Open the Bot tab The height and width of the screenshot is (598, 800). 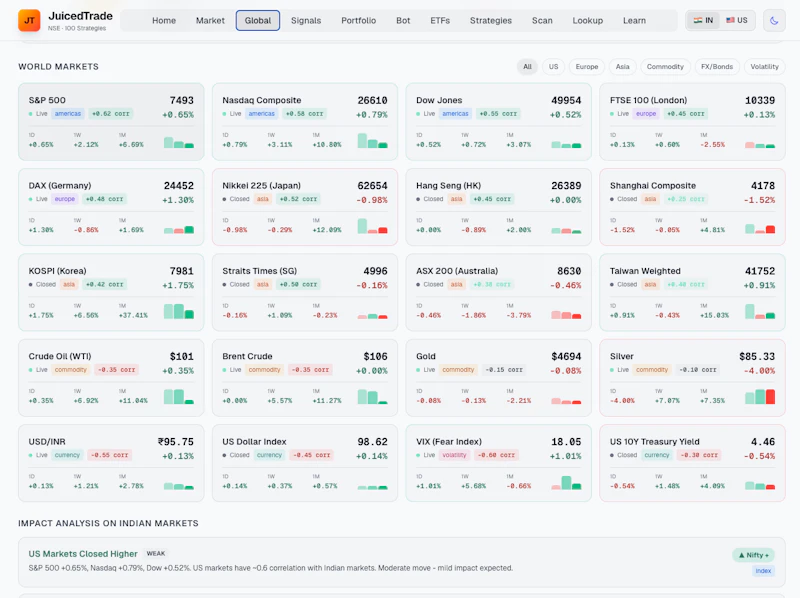click(x=403, y=20)
